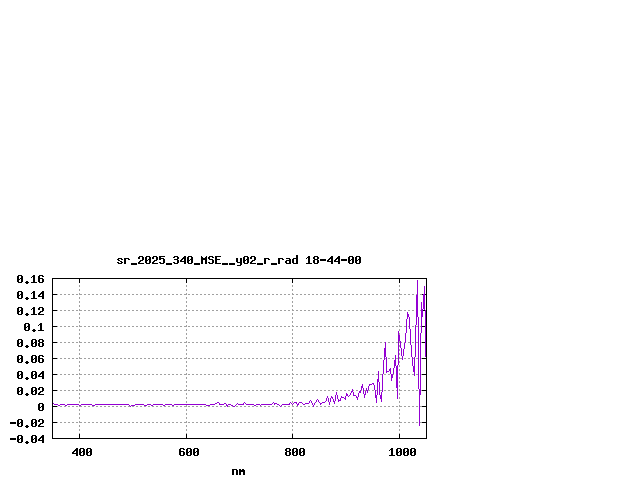640x480 pixels.
Task: Click the -0.04 y-axis tick label
Action: [x=27, y=439]
